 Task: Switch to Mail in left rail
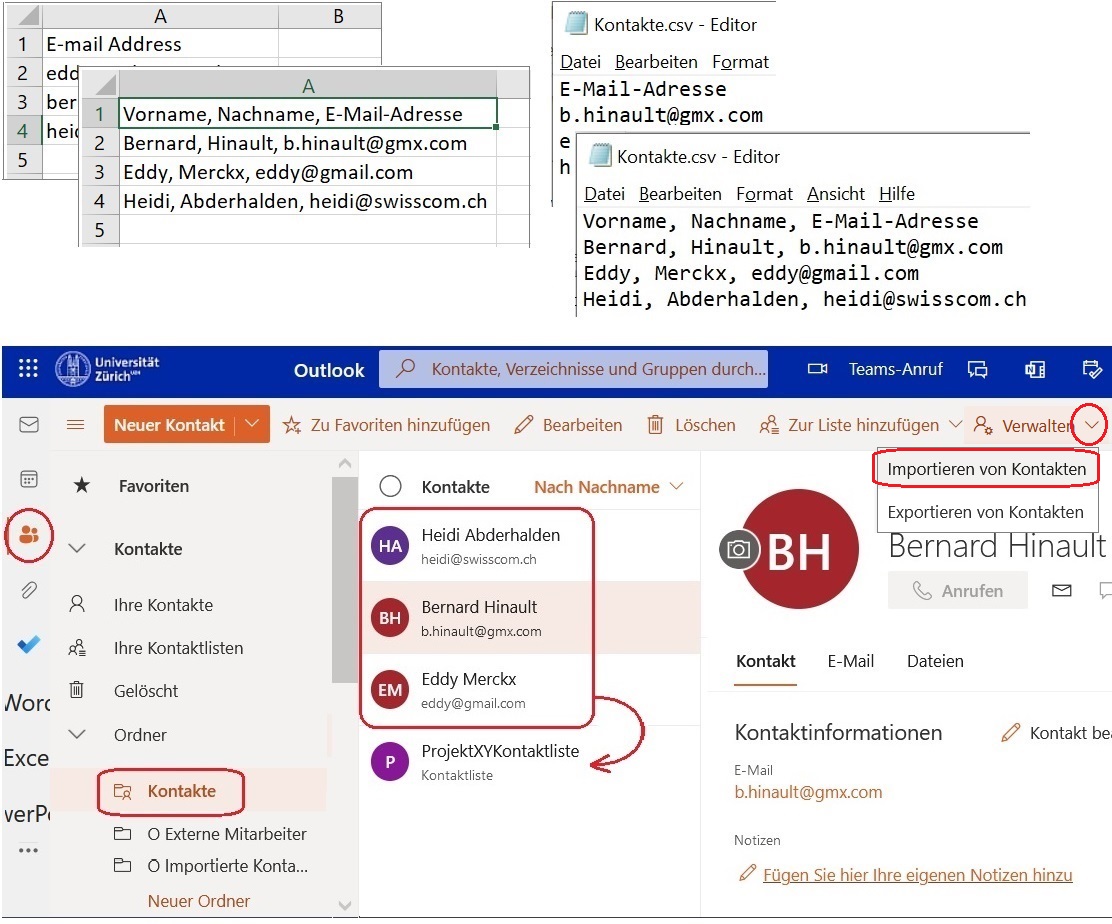[x=29, y=425]
